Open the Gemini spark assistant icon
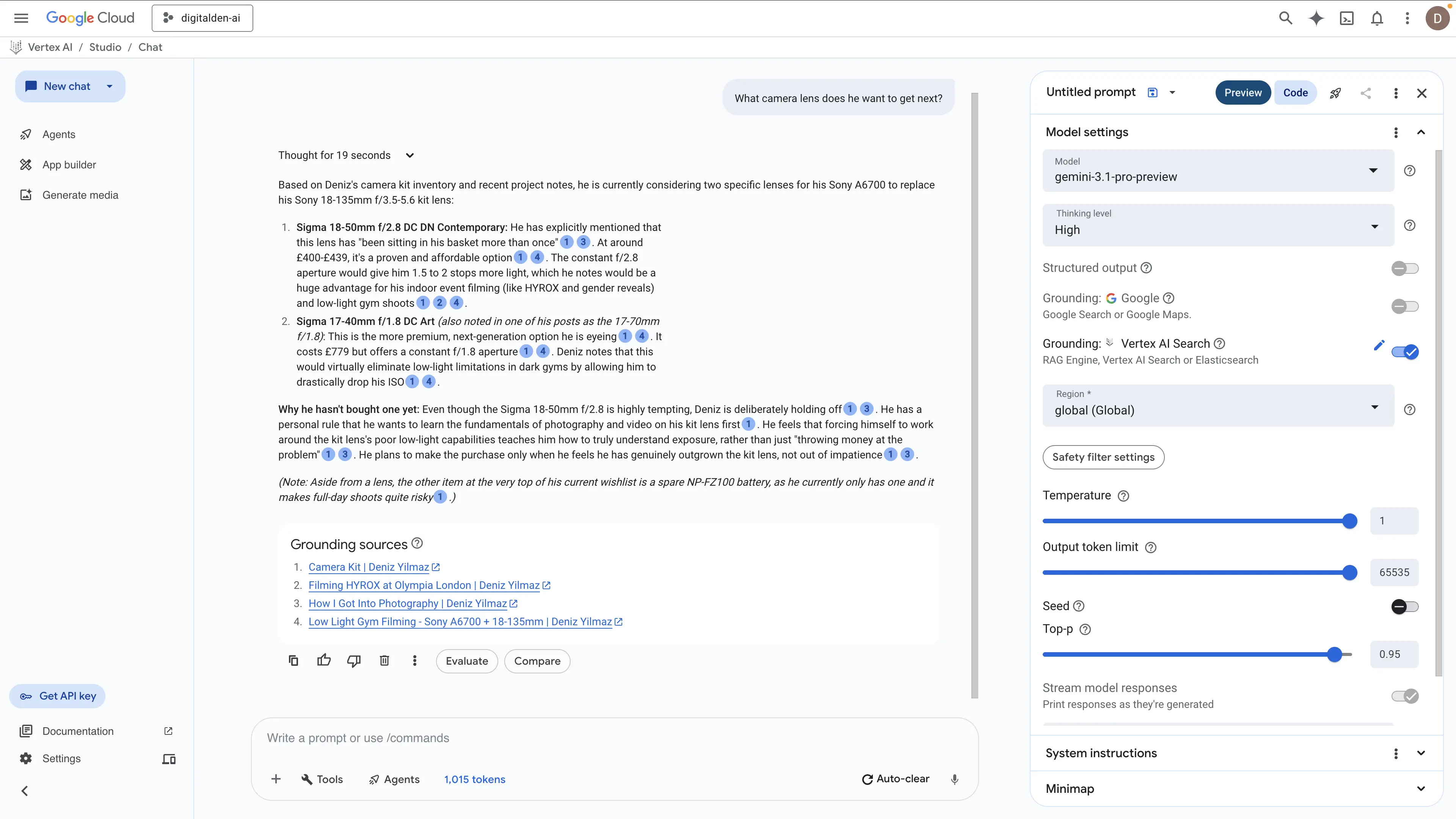Image resolution: width=1456 pixels, height=819 pixels. click(1316, 18)
